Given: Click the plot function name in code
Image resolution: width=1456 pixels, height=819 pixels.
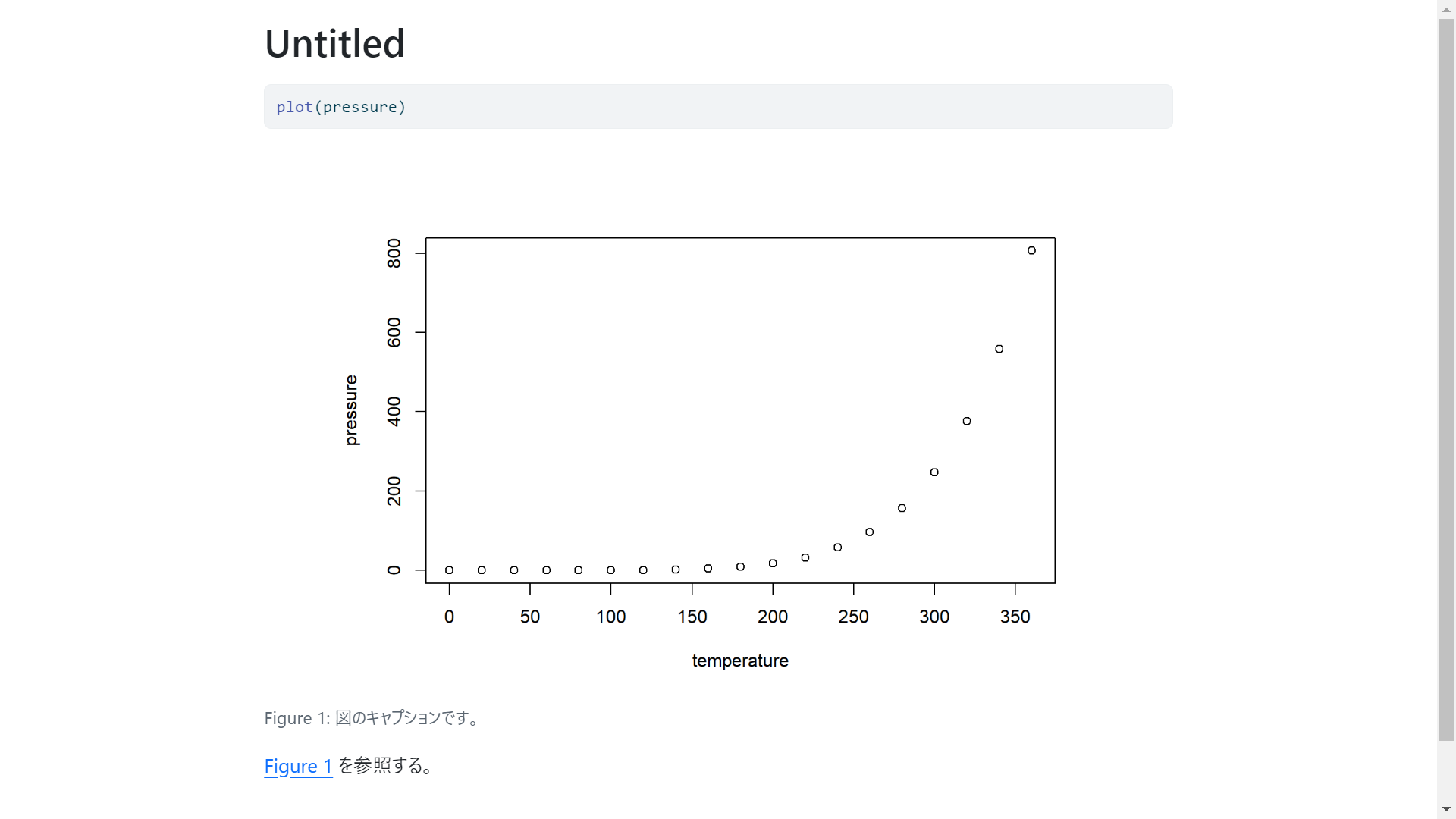Looking at the screenshot, I should tap(294, 107).
